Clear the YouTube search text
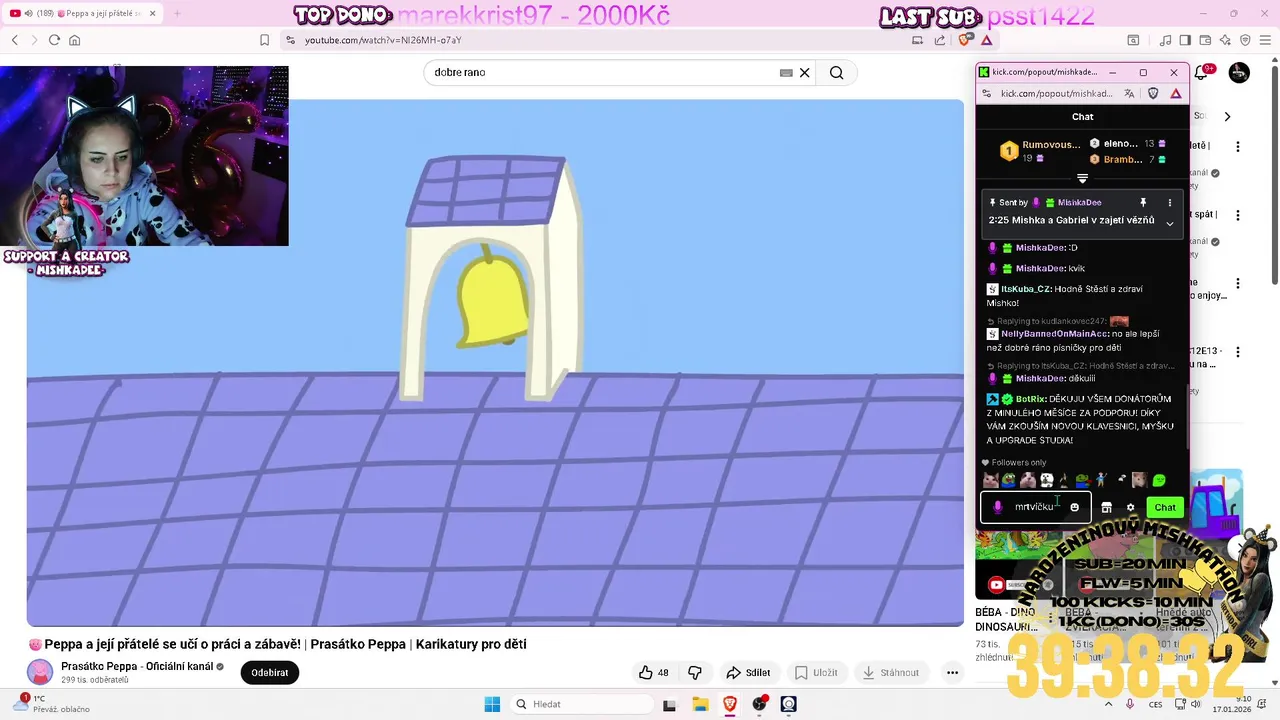The height and width of the screenshot is (720, 1280). pyautogui.click(x=804, y=72)
